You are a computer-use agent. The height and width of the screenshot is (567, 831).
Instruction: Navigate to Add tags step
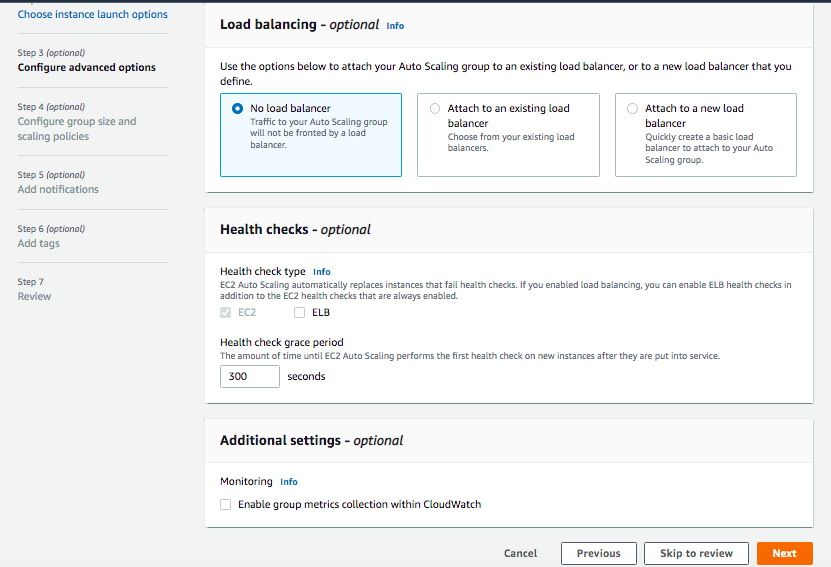[x=39, y=243]
